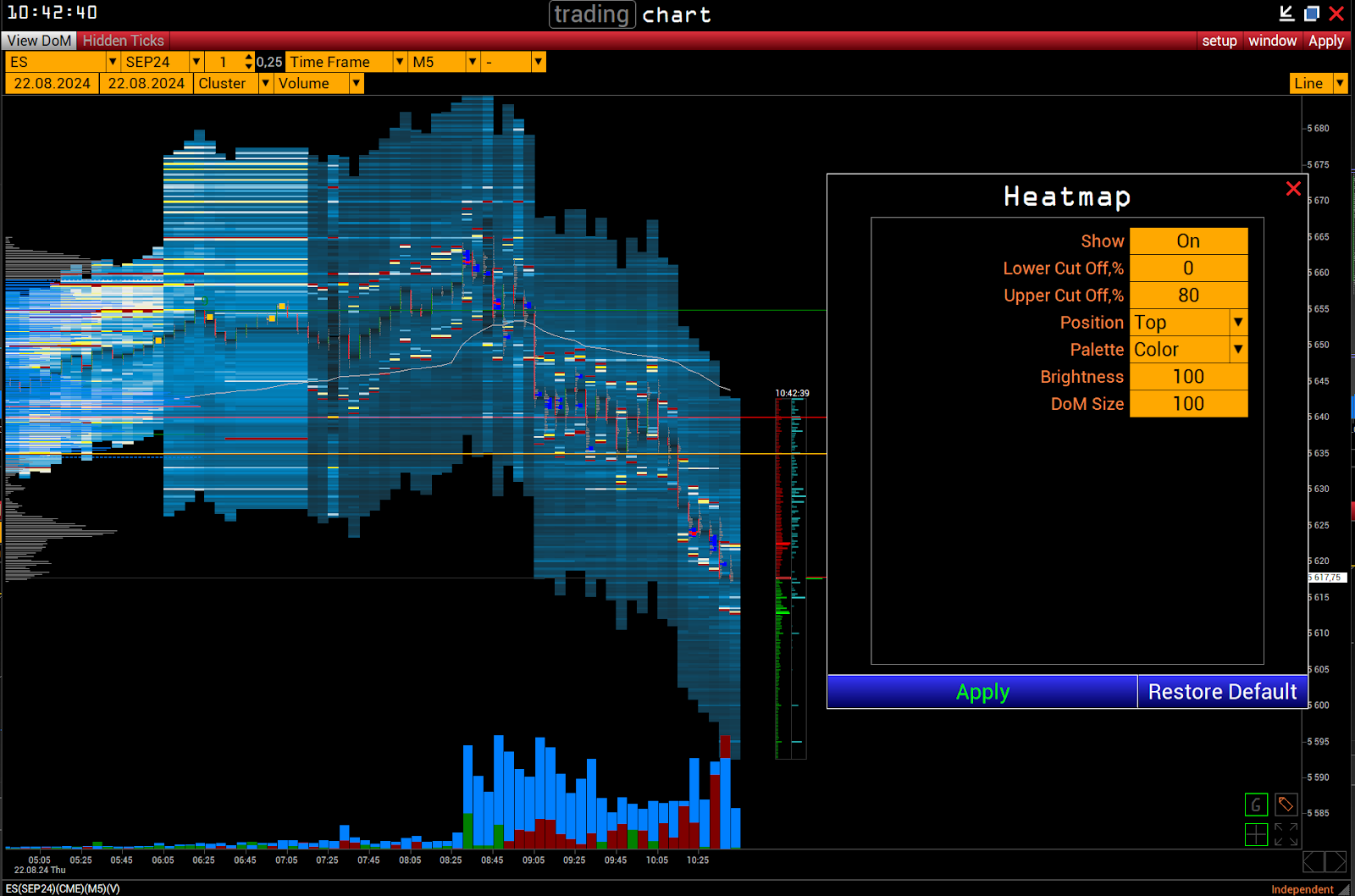
Task: Click the four-arrow expand chart icon
Action: [x=1286, y=835]
